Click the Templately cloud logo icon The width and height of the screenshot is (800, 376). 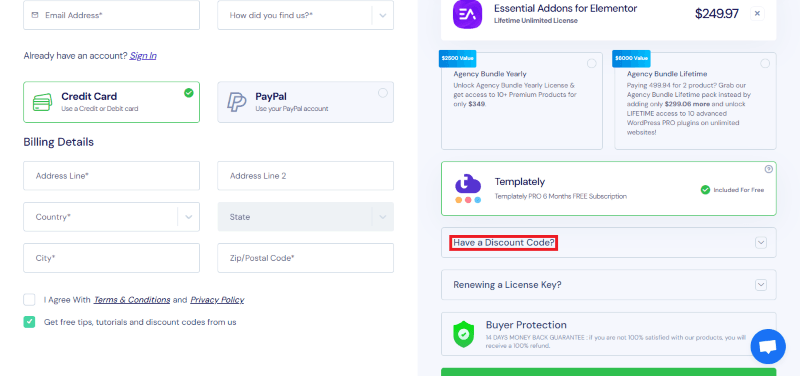click(468, 189)
